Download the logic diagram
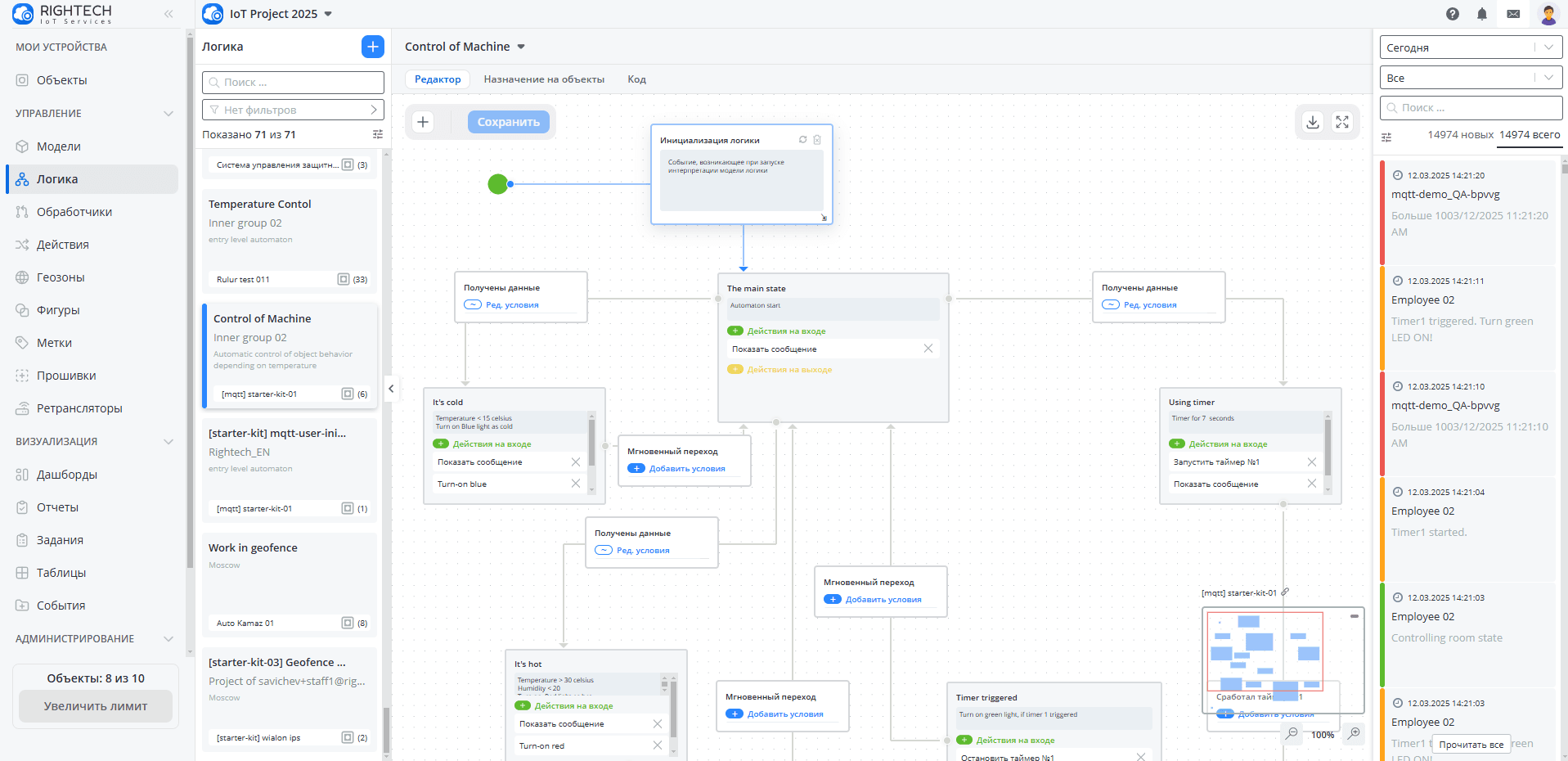This screenshot has width=1568, height=761. pyautogui.click(x=1312, y=122)
